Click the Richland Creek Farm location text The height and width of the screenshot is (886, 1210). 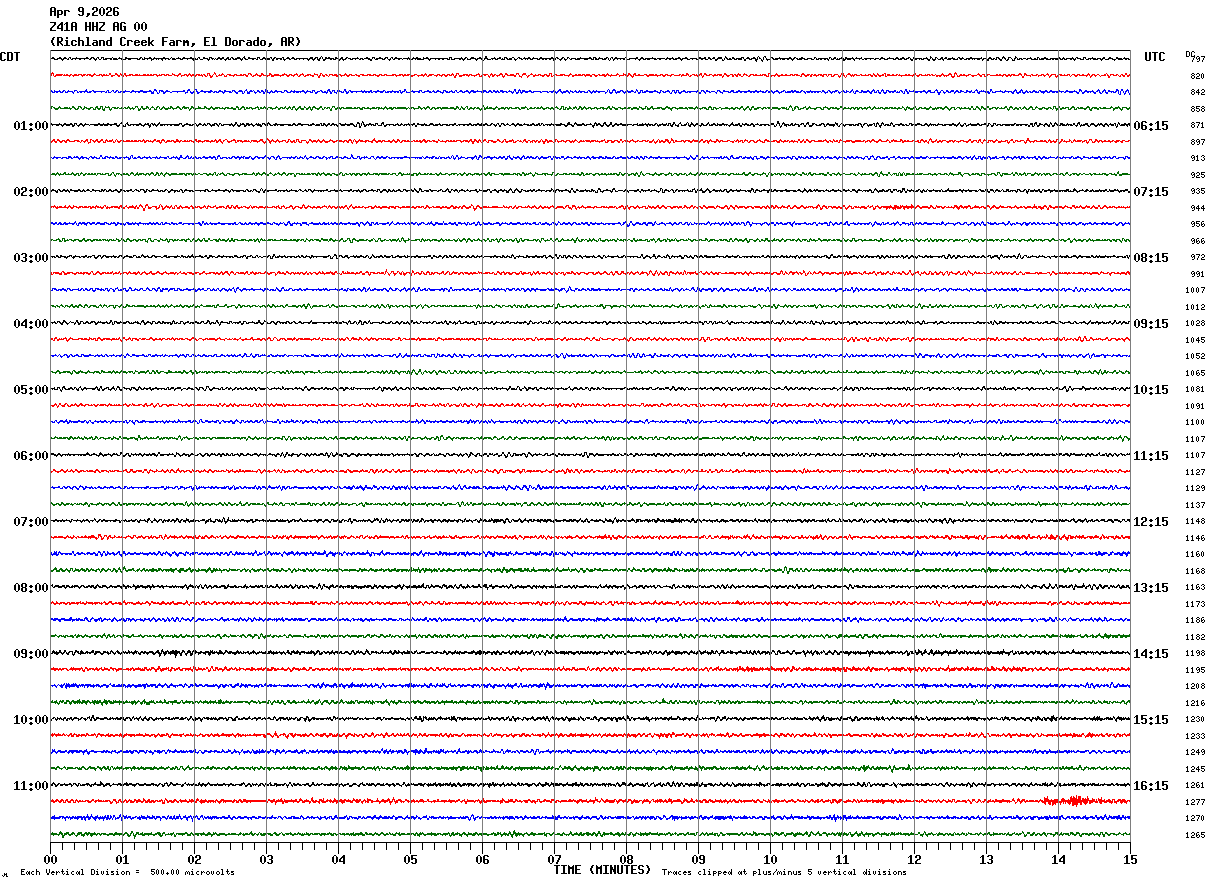pyautogui.click(x=175, y=42)
